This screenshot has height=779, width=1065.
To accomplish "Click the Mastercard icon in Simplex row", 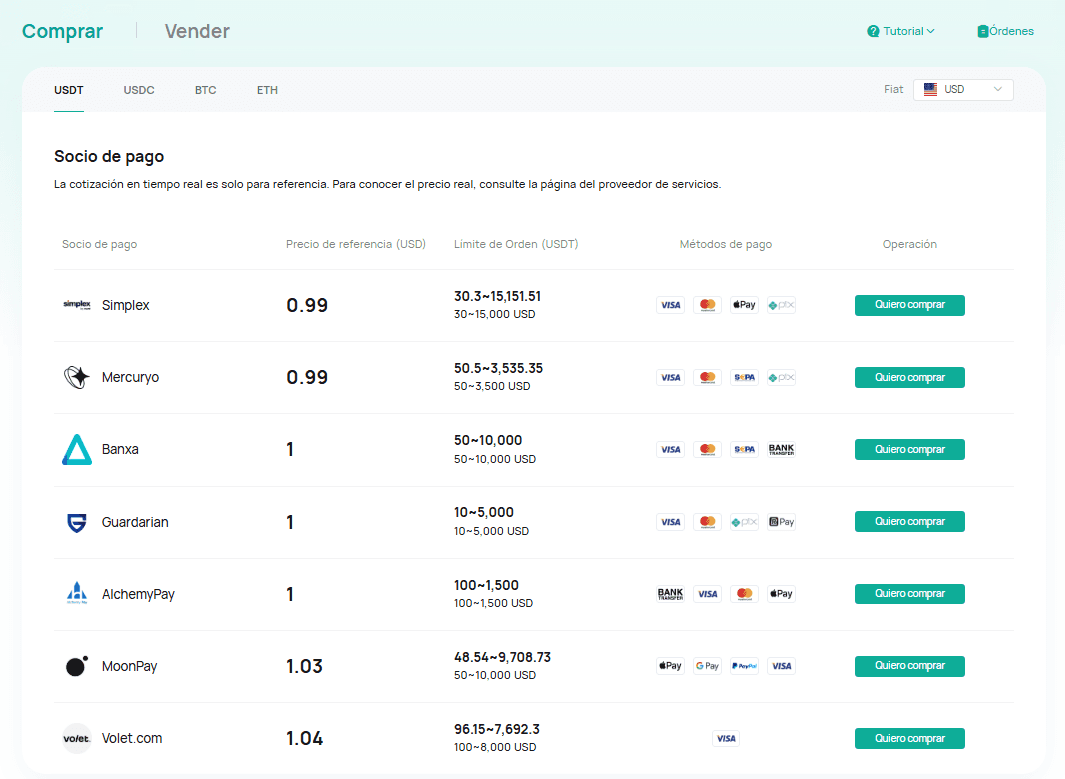I will 708,305.
